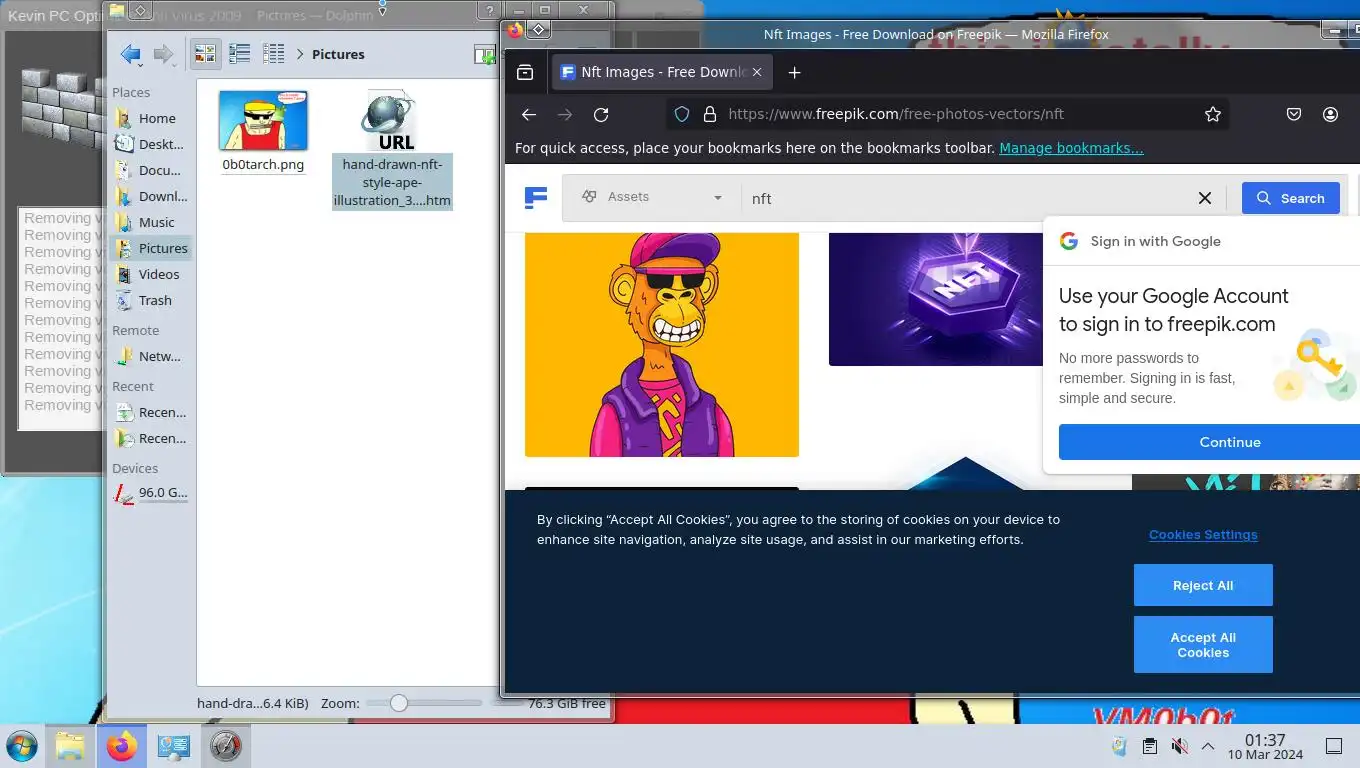Click the Reject All cookies button

[x=1203, y=585]
